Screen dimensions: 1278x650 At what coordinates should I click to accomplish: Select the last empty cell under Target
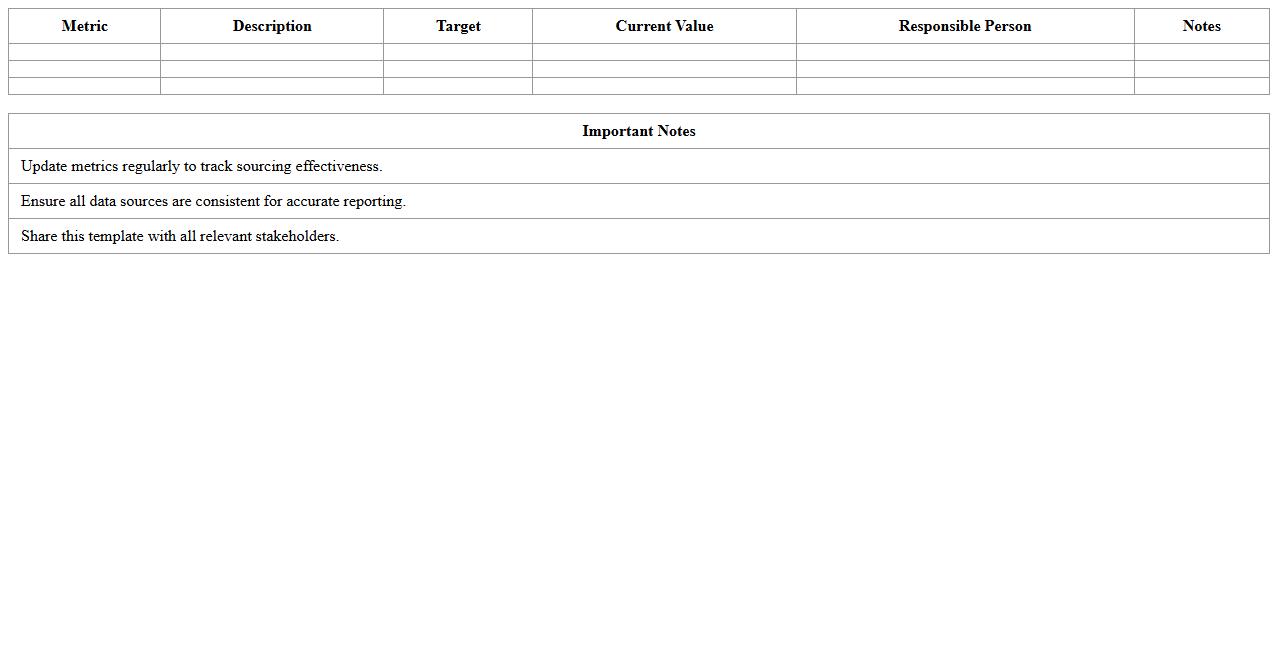tap(458, 86)
